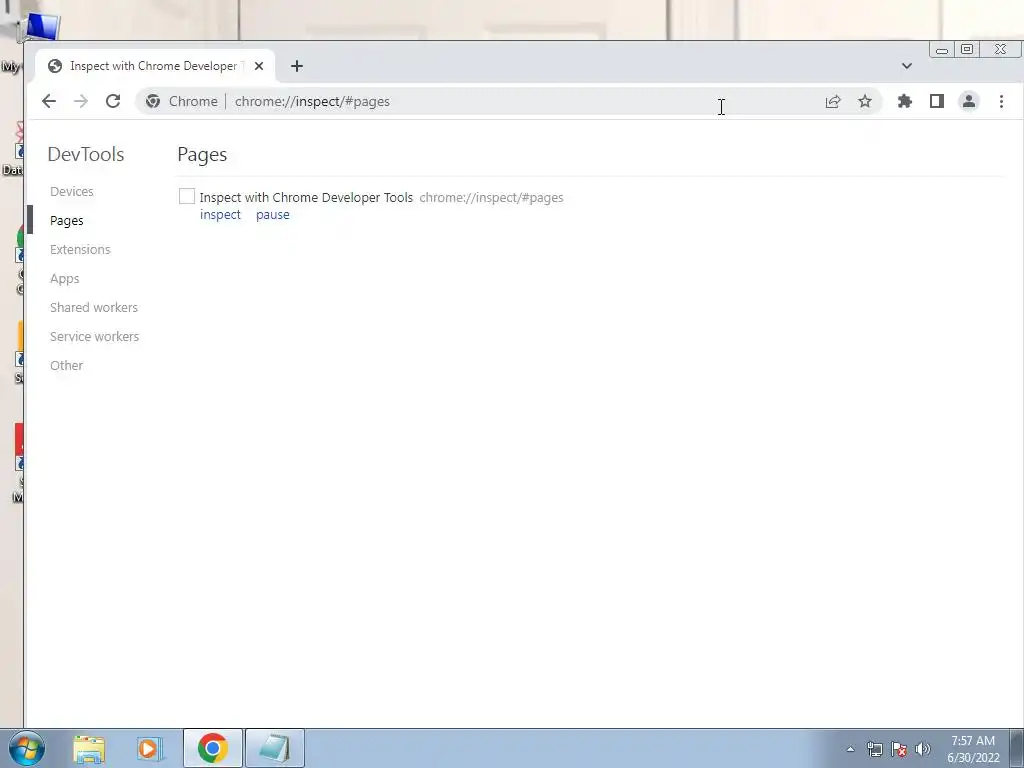This screenshot has height=768, width=1024.
Task: Expand the tab search chevron
Action: tap(906, 66)
